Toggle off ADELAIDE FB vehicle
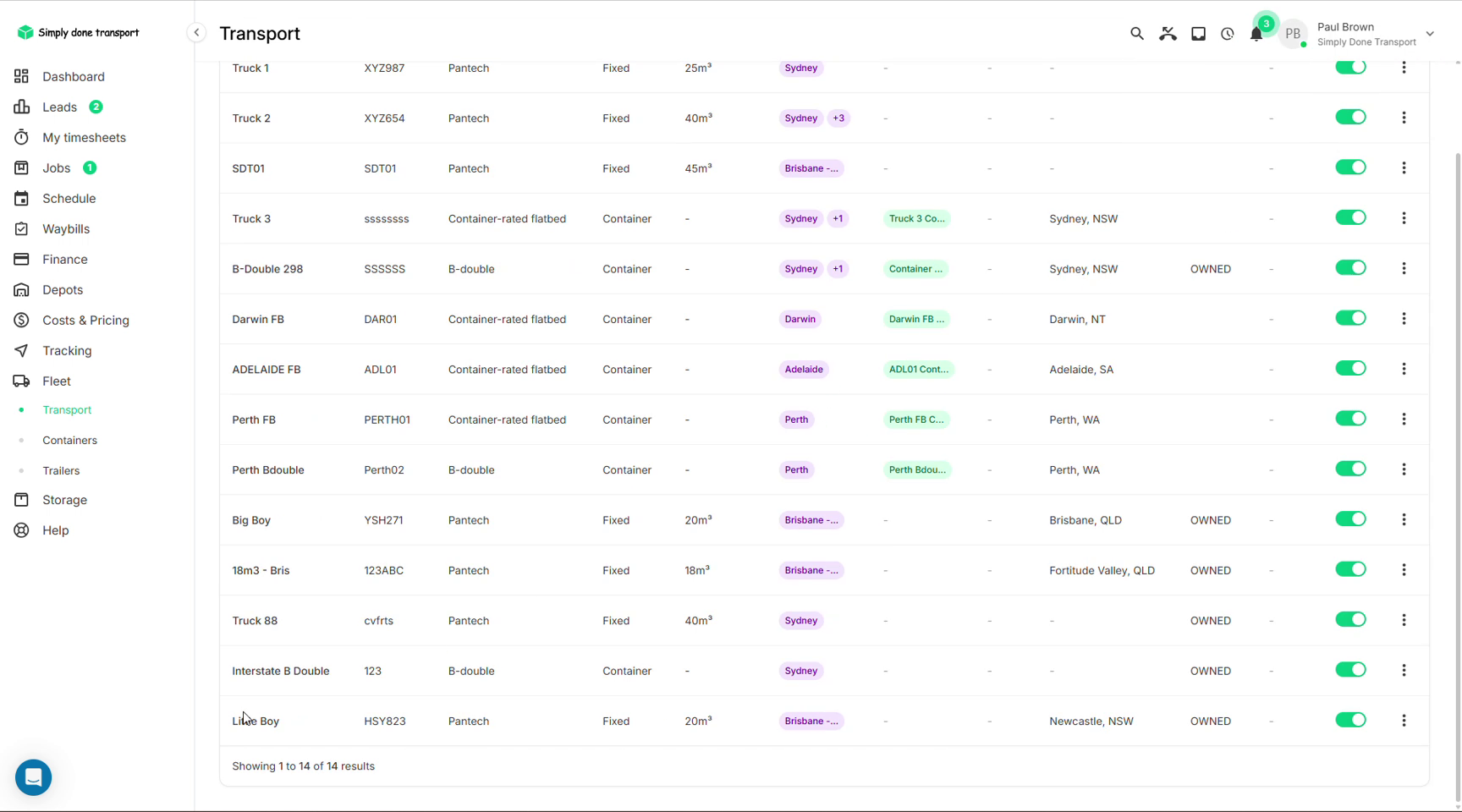This screenshot has height=812, width=1462. pos(1350,369)
